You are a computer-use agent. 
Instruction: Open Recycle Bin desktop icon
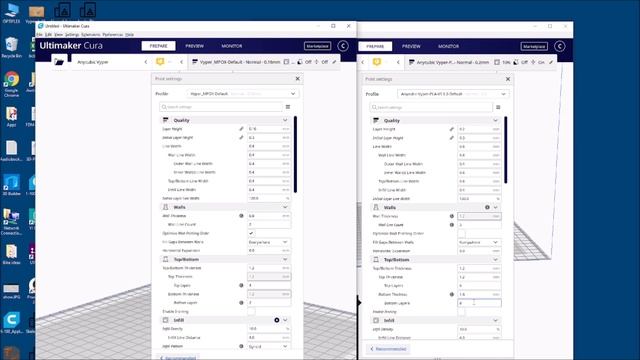click(x=11, y=47)
